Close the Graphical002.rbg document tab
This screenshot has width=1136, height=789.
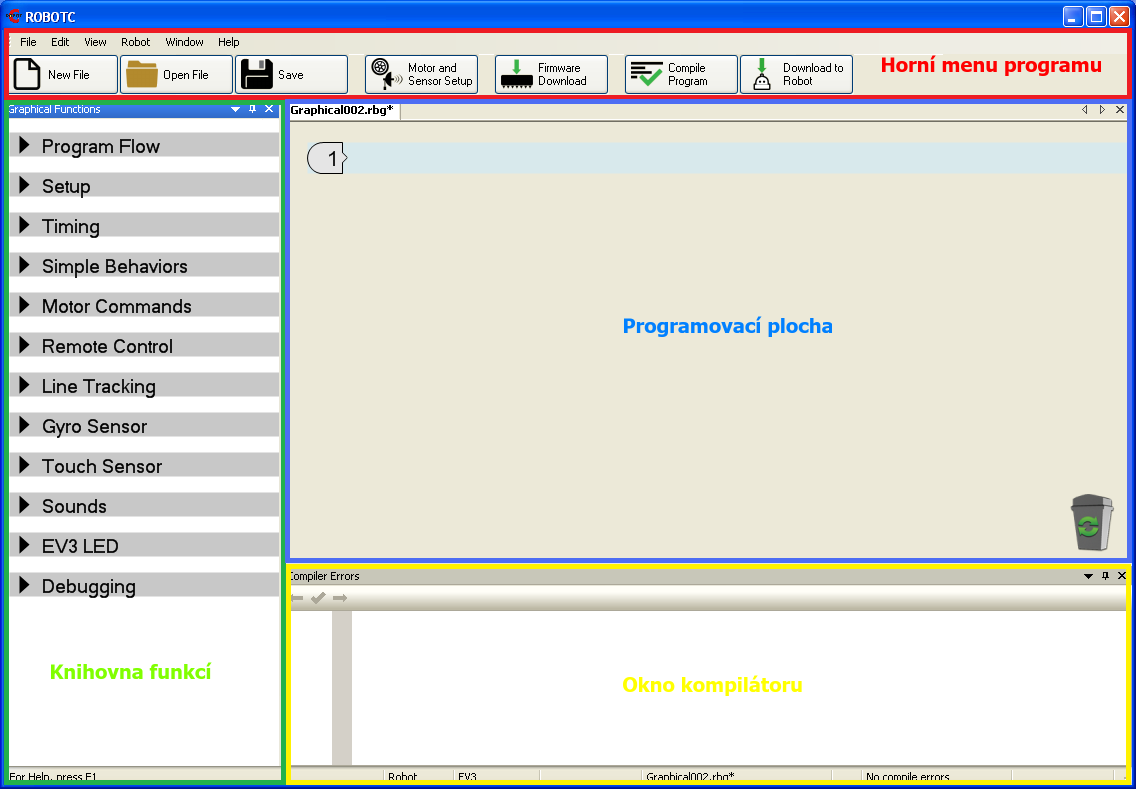point(1119,110)
